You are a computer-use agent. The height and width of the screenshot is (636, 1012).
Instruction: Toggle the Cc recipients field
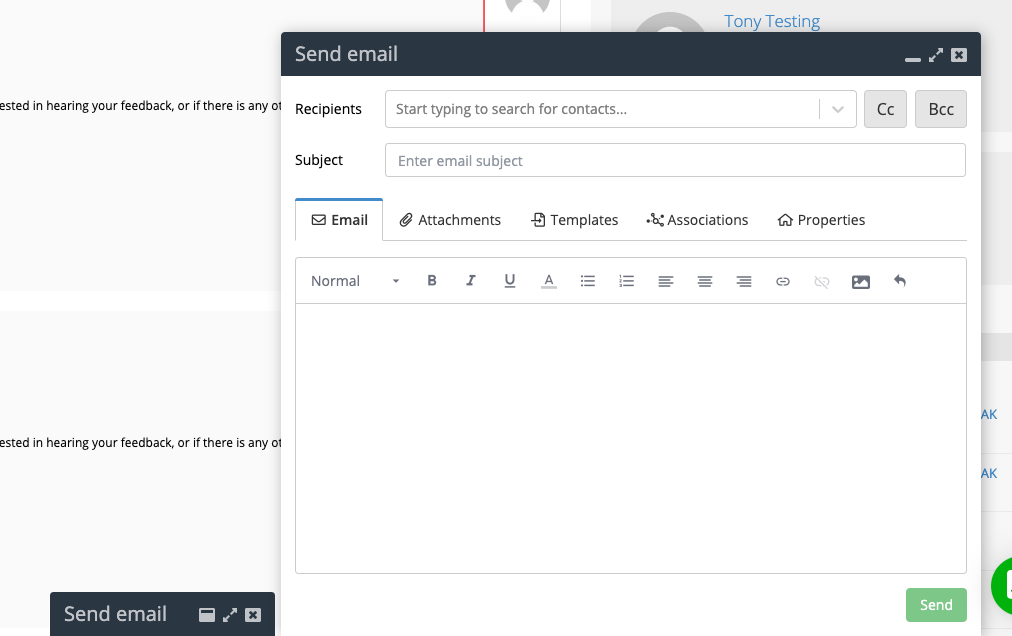[885, 109]
